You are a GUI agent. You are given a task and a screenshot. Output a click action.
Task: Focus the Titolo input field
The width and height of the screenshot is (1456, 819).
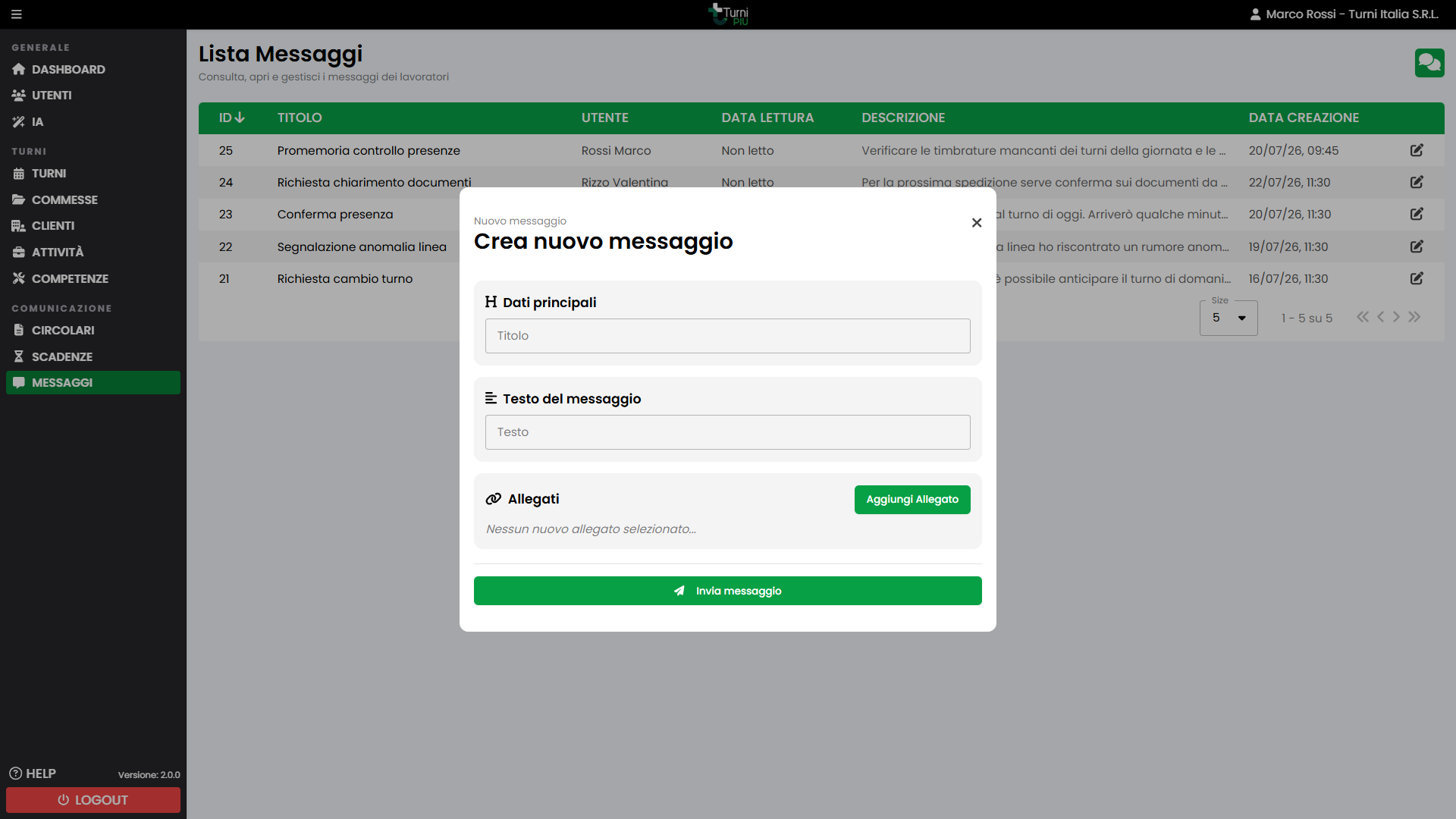click(x=728, y=336)
